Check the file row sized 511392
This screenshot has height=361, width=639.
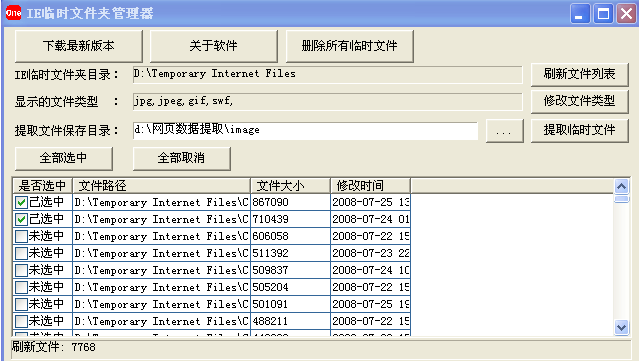21,253
